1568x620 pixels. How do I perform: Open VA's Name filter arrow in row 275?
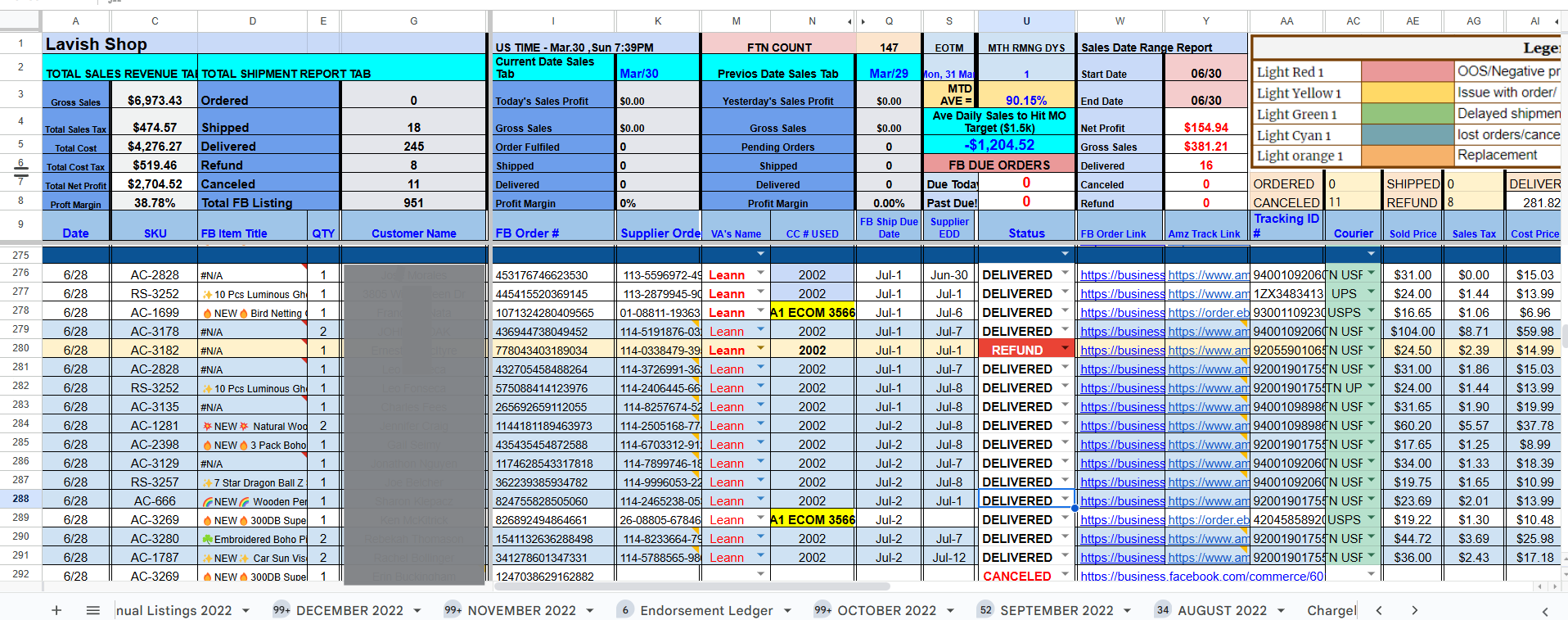coord(760,254)
